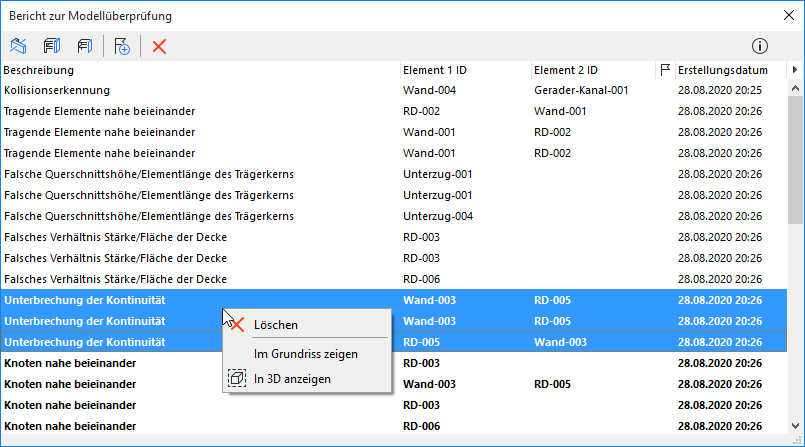Click RD-002 in the Element 1 ID column
805x447 pixels.
[x=421, y=111]
